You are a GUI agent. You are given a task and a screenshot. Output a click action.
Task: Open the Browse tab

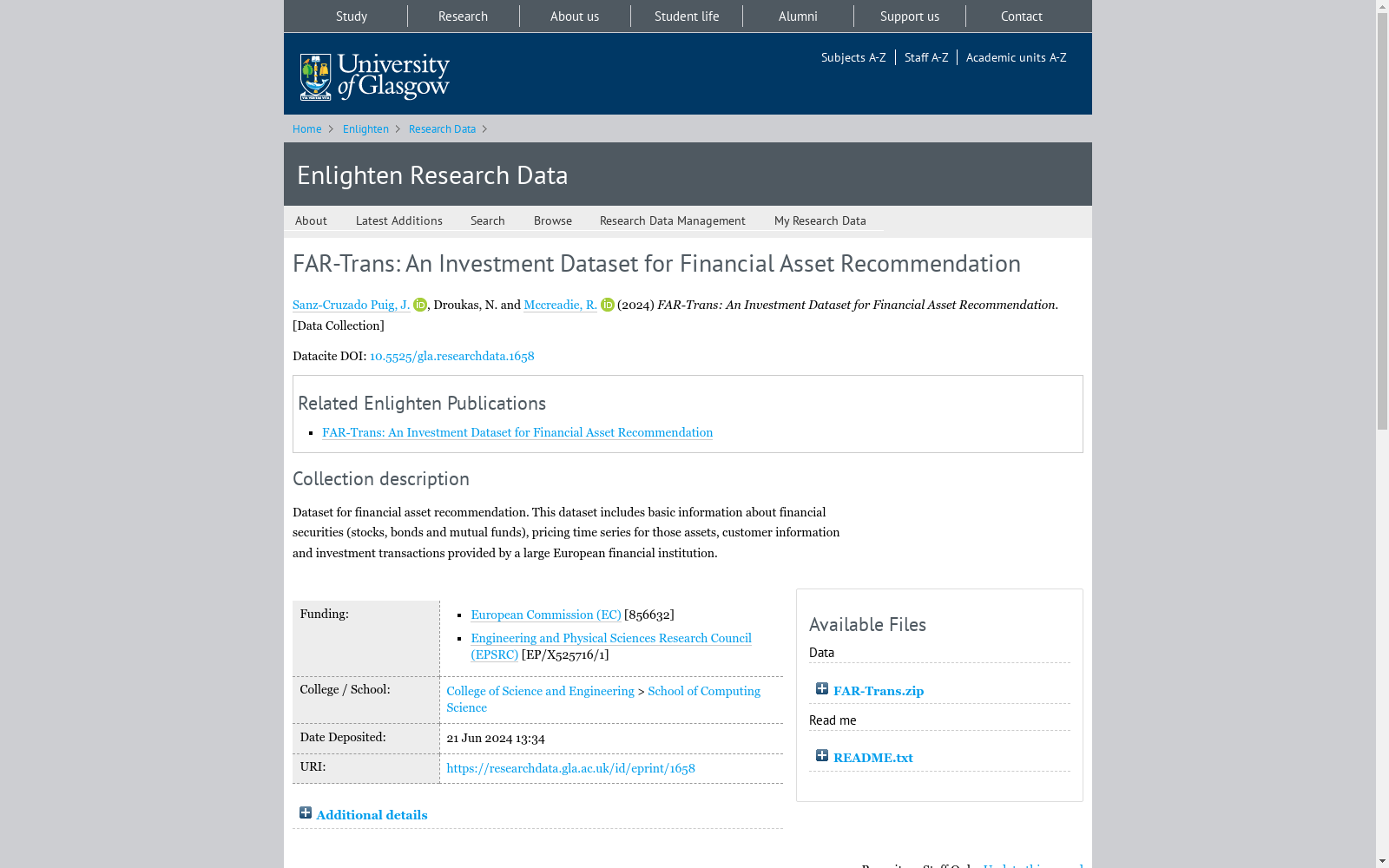click(x=553, y=220)
